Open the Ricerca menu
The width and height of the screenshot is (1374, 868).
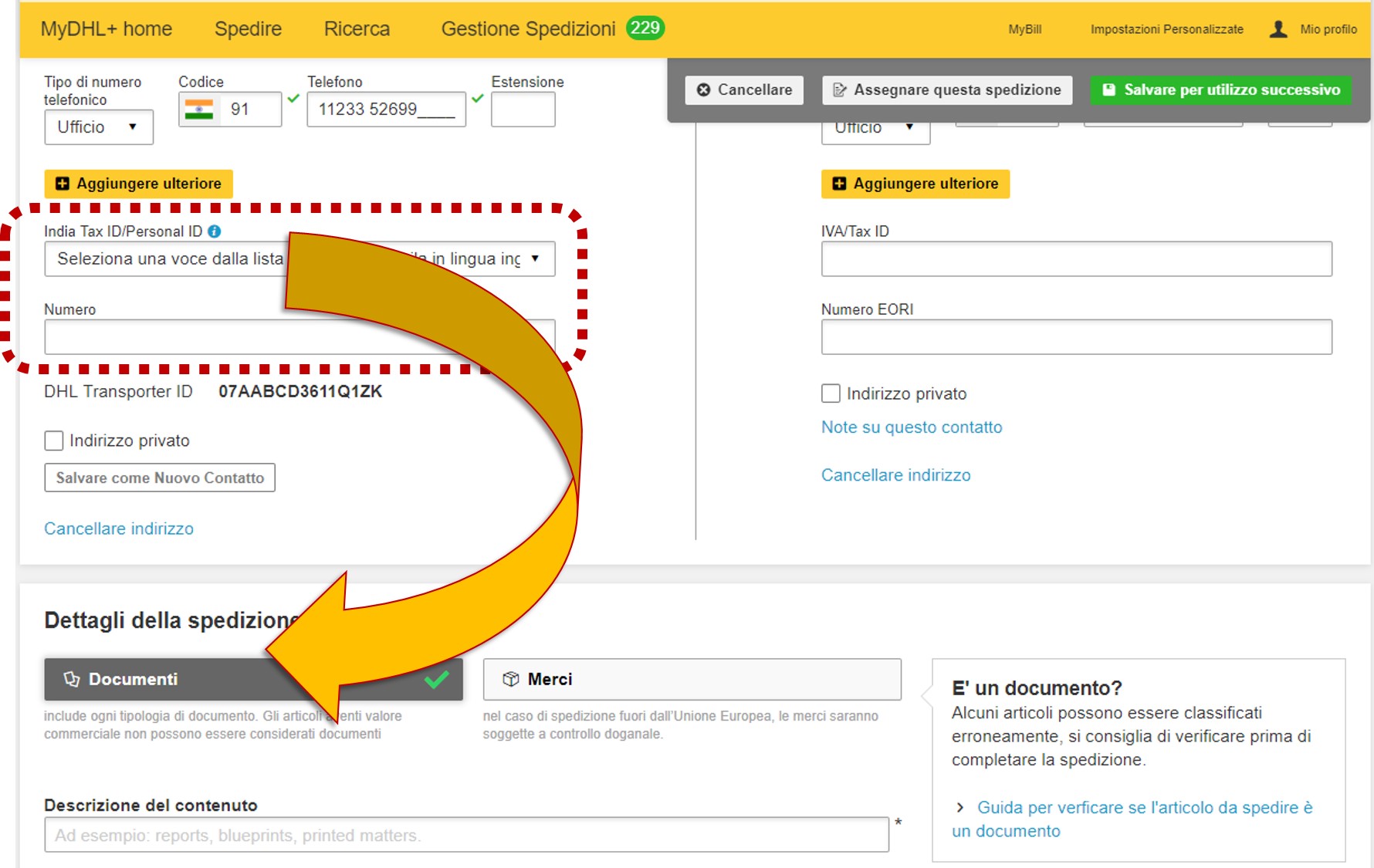point(357,29)
